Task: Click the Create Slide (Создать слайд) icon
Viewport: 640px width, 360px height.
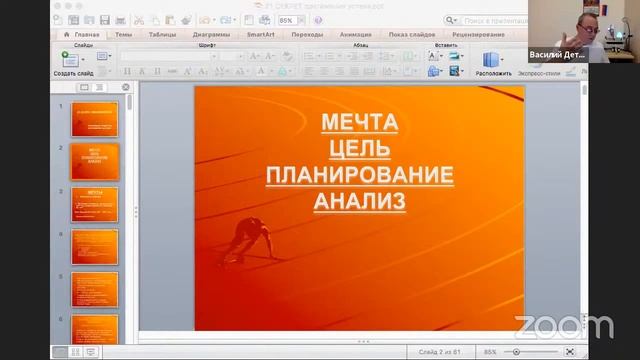Action: (x=70, y=59)
